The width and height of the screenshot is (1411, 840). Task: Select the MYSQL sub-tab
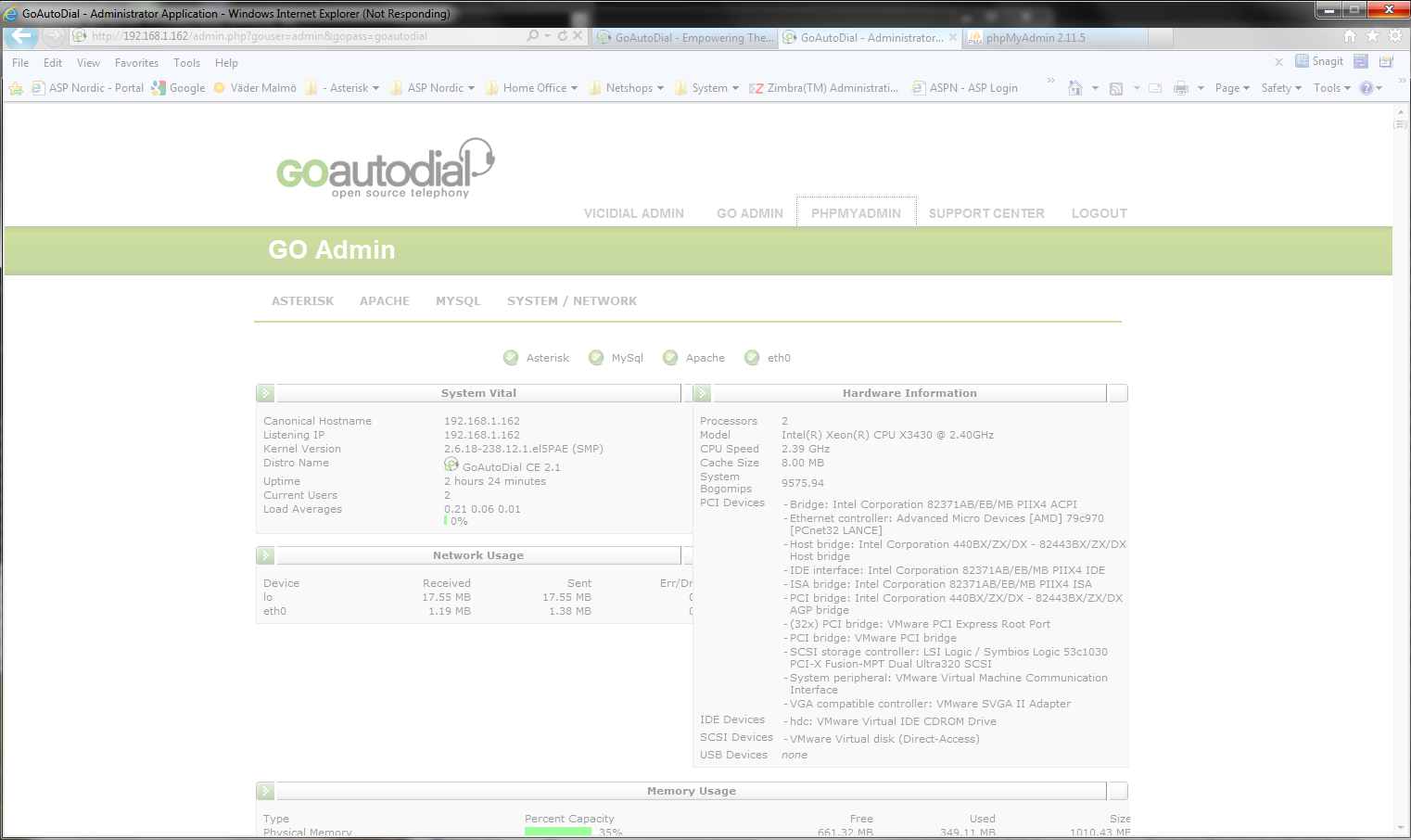458,301
